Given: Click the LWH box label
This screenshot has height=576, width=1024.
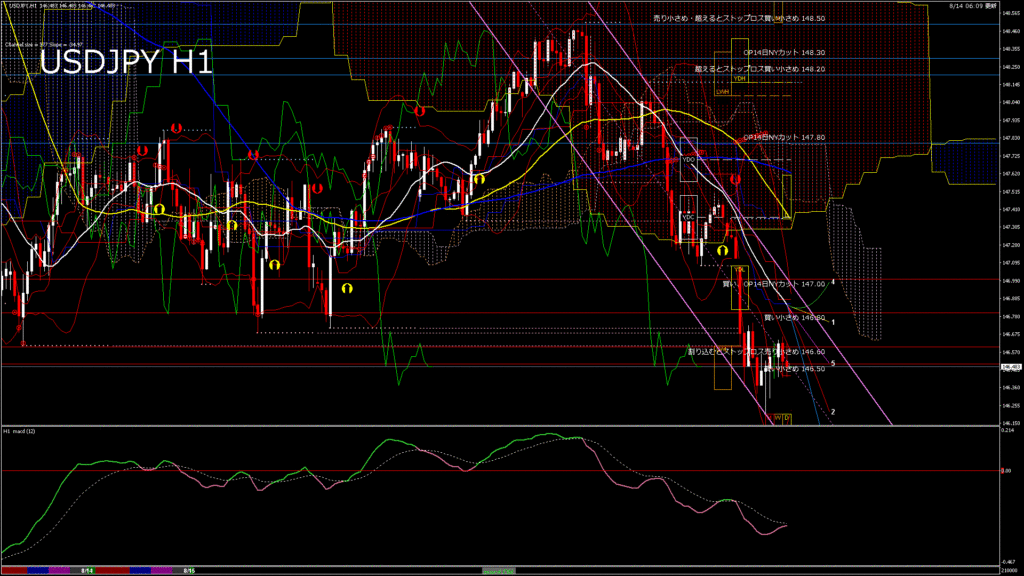Looking at the screenshot, I should 722,91.
